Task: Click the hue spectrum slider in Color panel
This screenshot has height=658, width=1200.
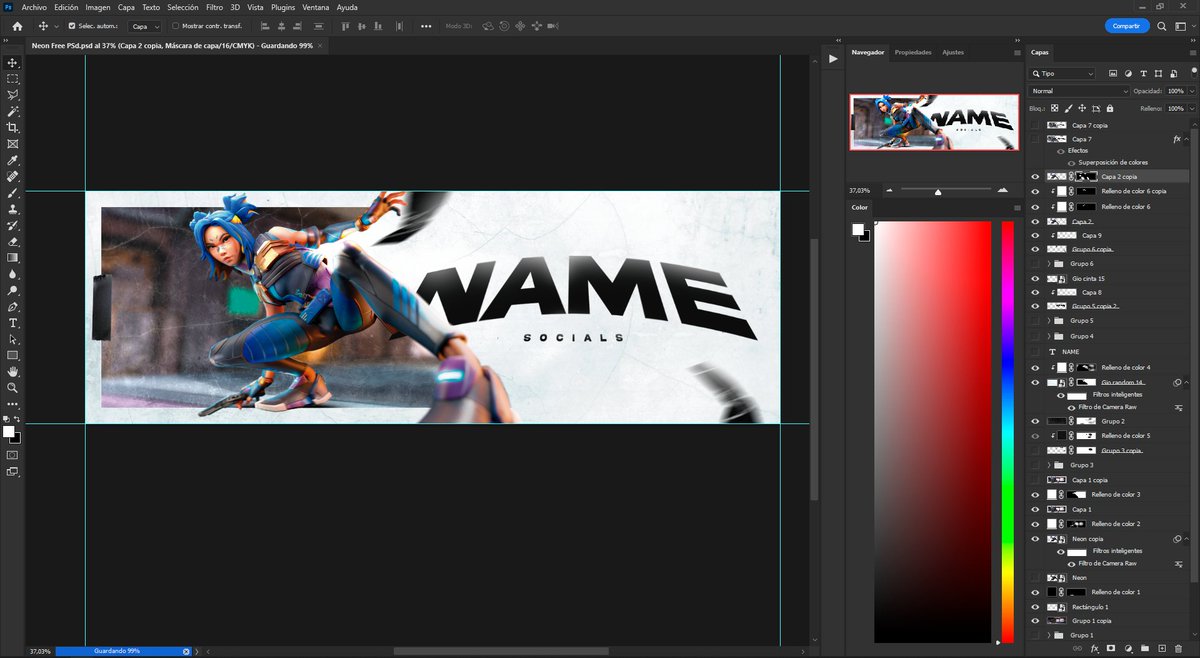Action: tap(1007, 432)
